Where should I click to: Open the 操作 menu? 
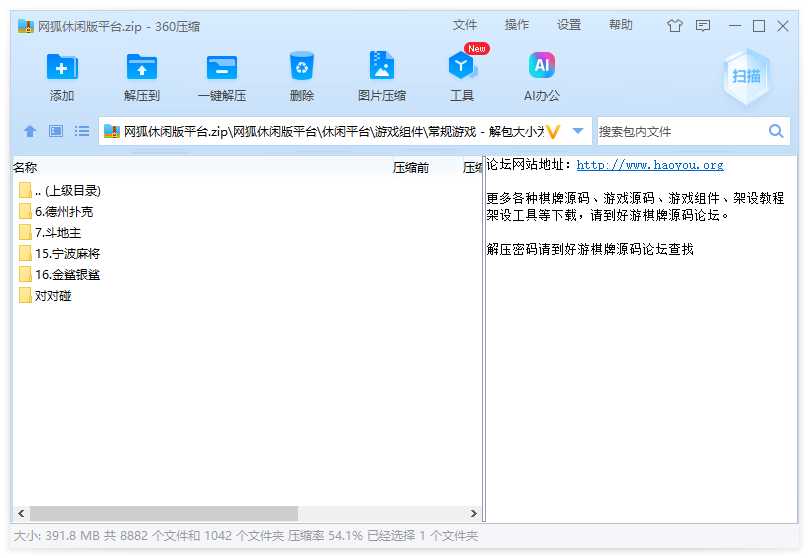tap(517, 25)
